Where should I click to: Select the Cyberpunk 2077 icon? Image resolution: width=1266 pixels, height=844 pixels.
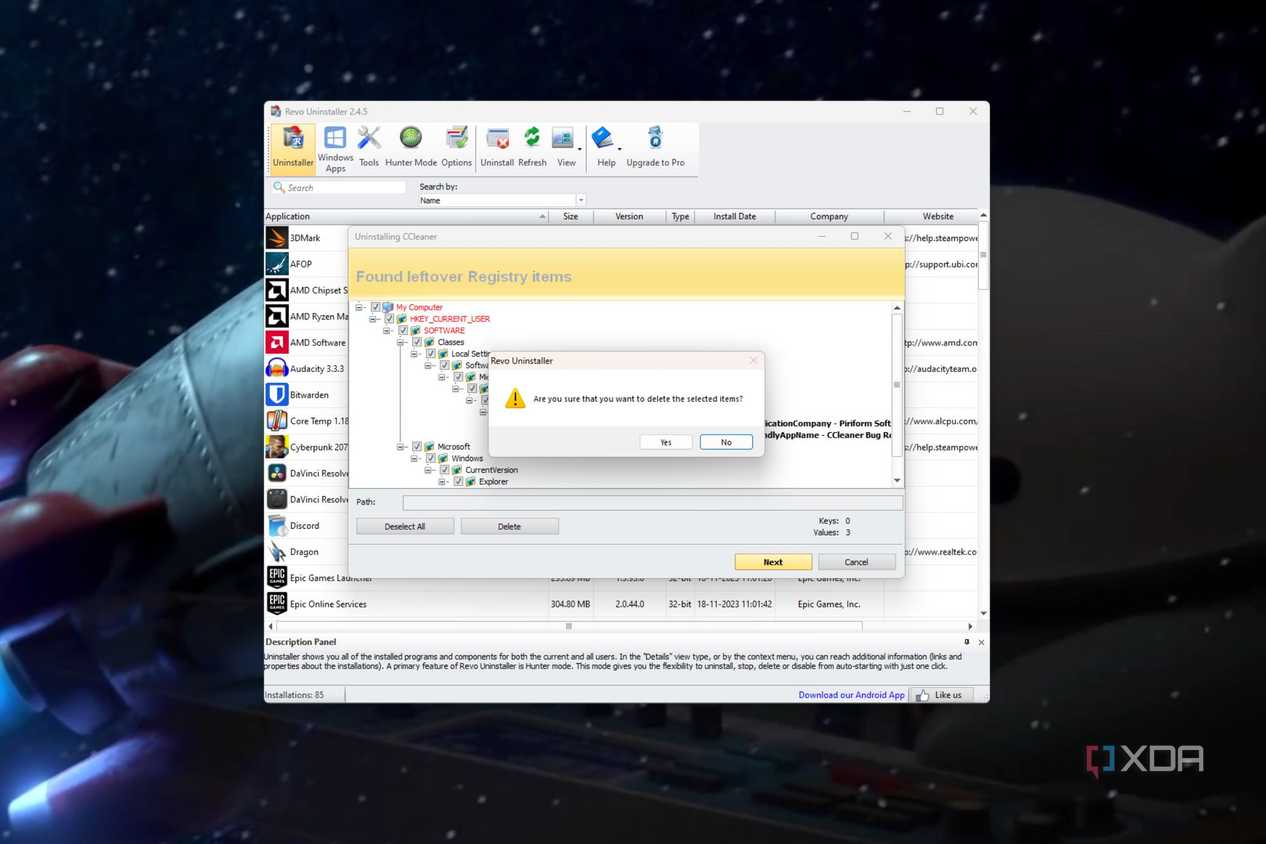(277, 447)
